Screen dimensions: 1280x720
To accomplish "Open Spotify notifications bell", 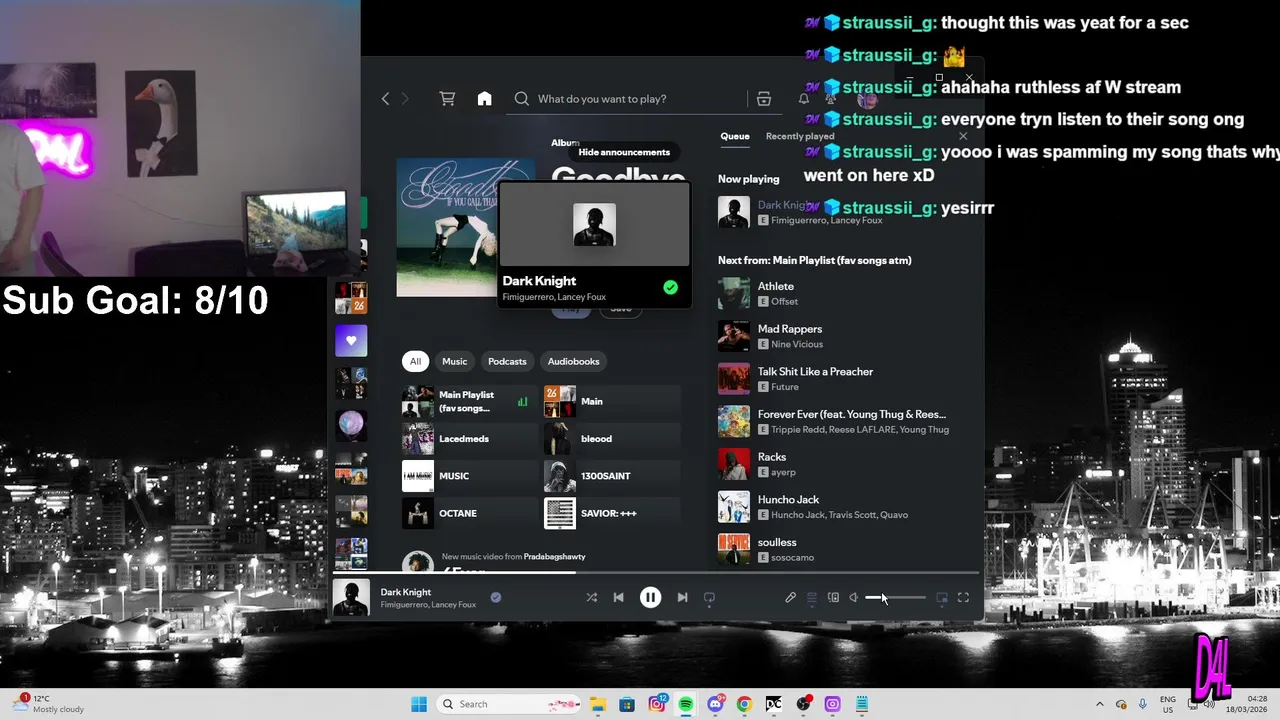I will [x=803, y=98].
